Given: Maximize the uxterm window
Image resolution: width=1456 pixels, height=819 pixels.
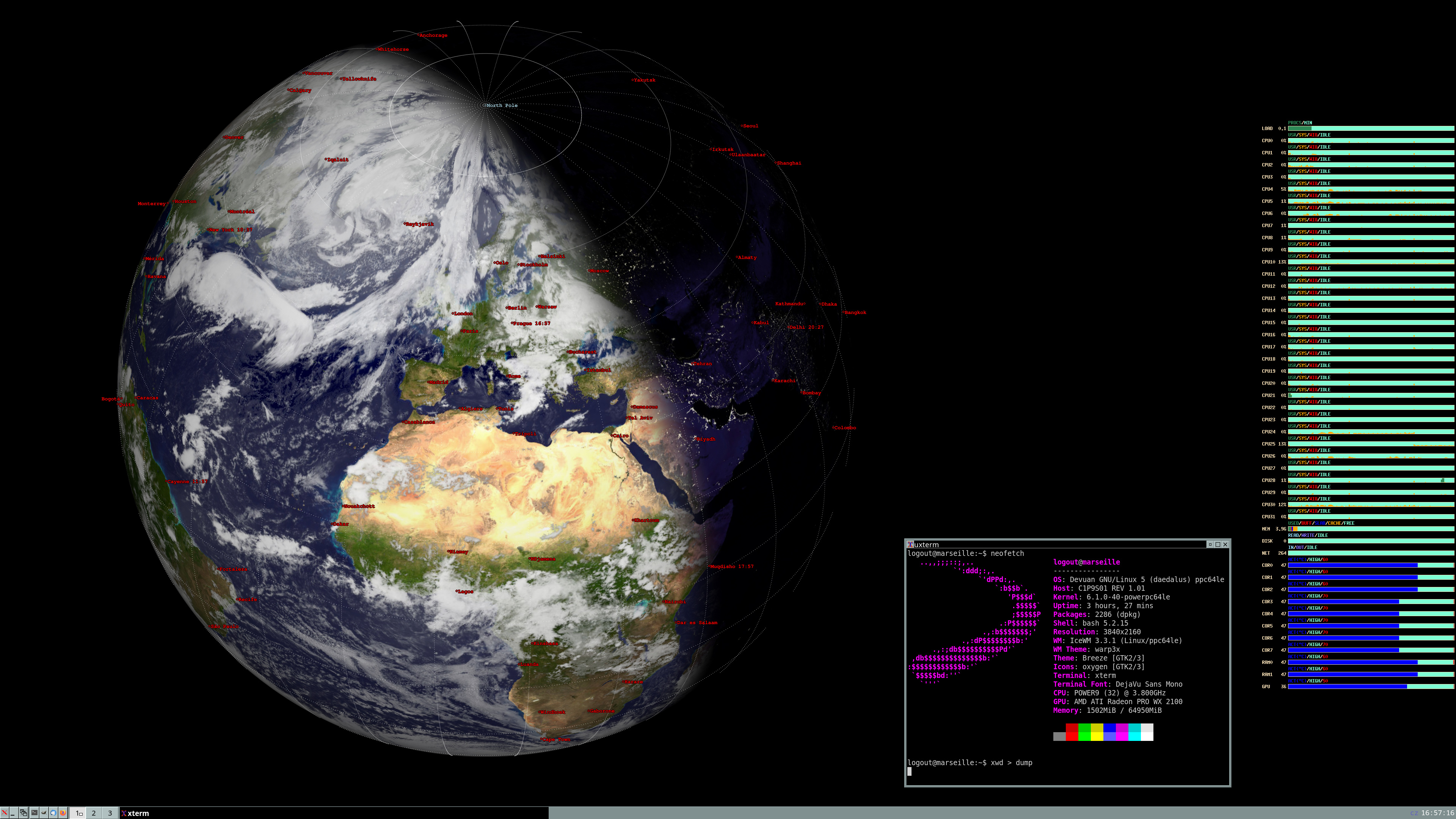Looking at the screenshot, I should coord(1218,544).
